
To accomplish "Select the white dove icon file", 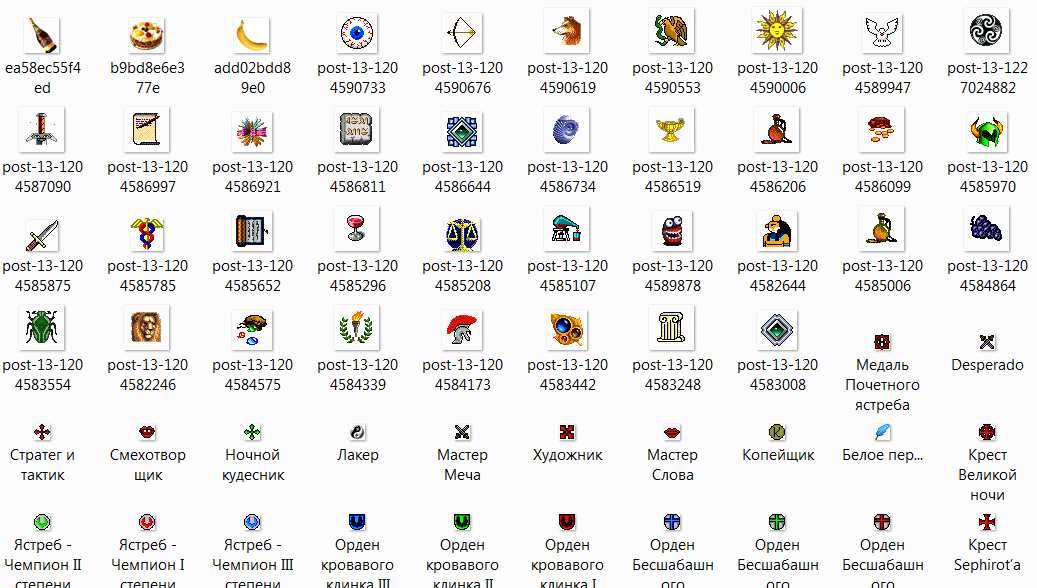I will pyautogui.click(x=882, y=33).
